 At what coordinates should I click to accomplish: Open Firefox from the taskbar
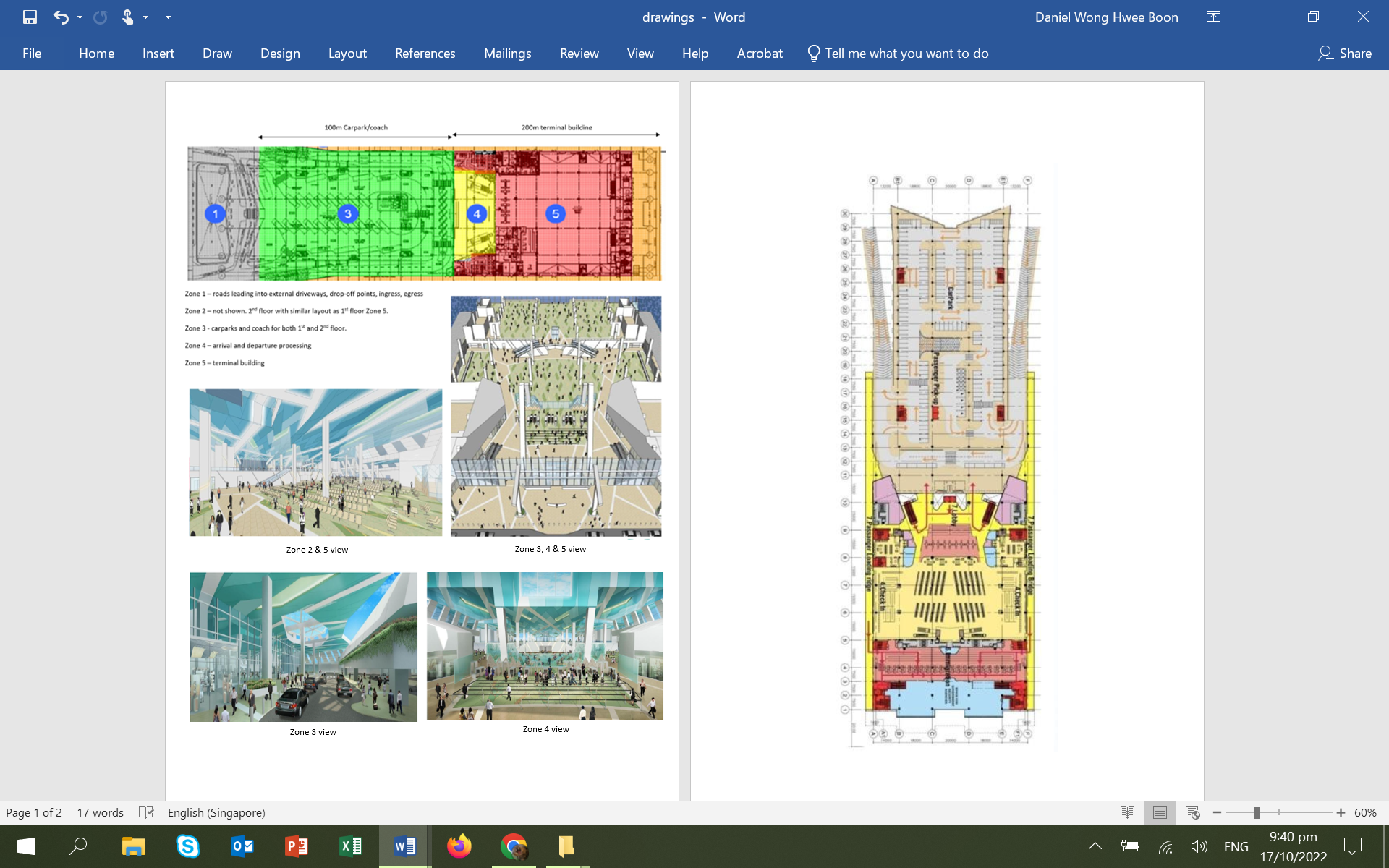[x=459, y=846]
